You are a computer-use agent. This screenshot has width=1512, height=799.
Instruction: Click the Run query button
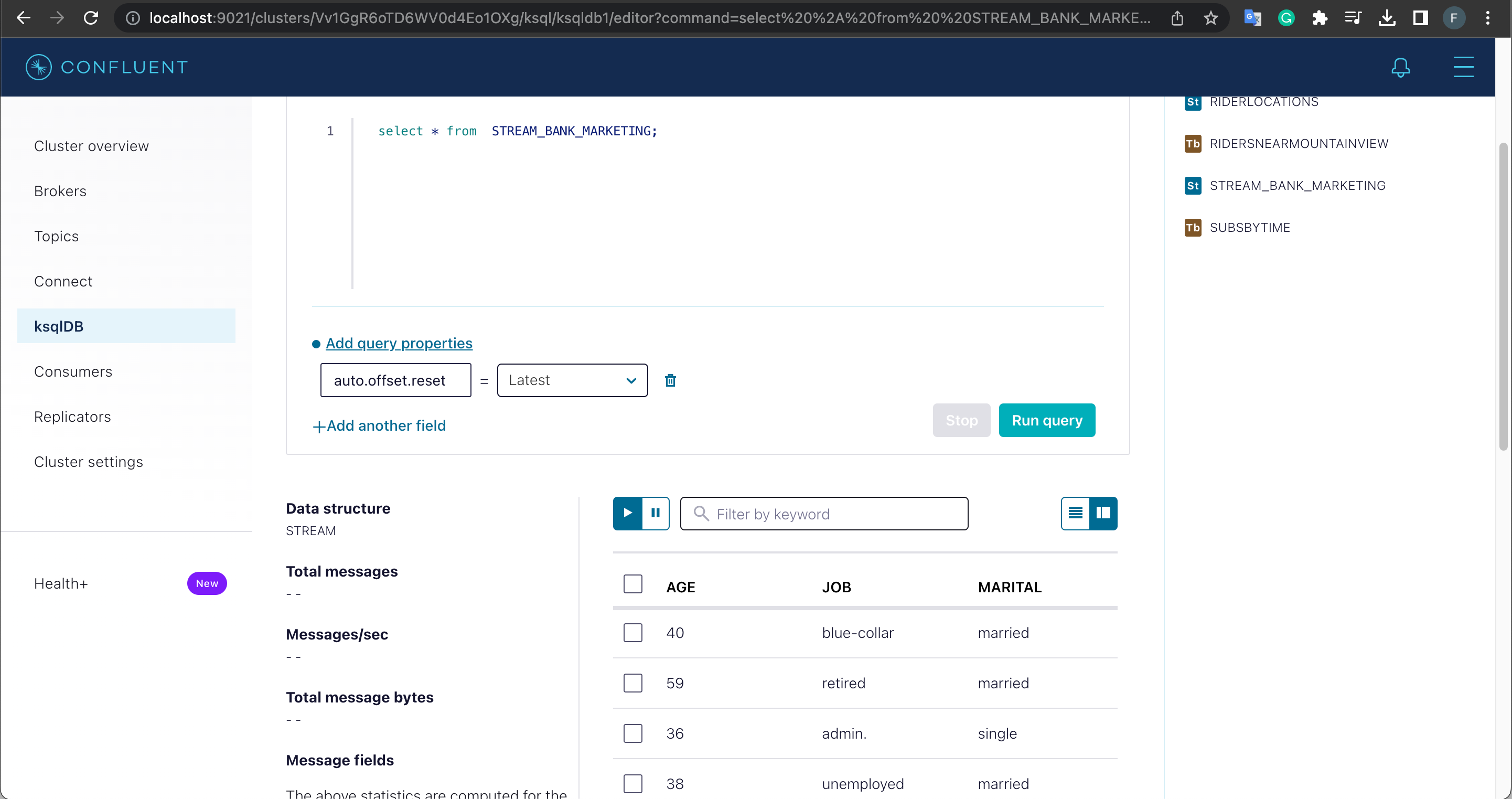[1046, 420]
